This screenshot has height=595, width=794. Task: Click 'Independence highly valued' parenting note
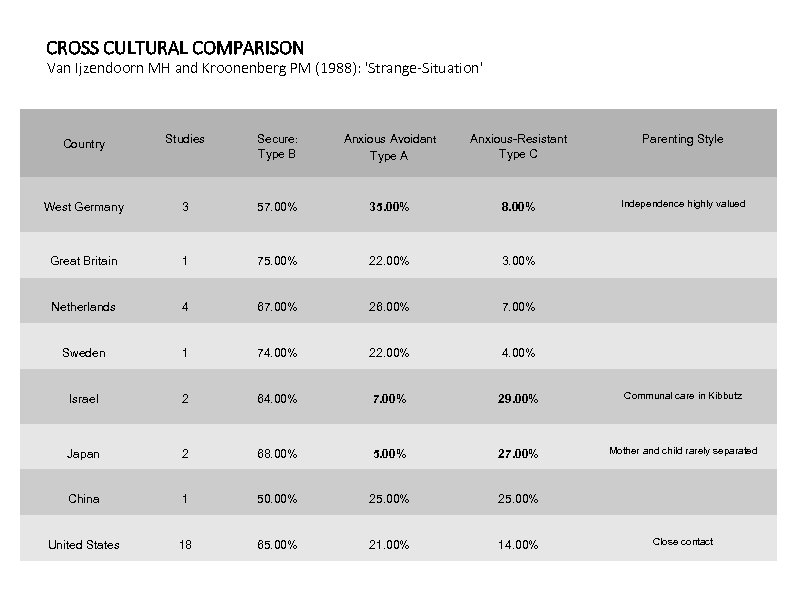pos(682,204)
